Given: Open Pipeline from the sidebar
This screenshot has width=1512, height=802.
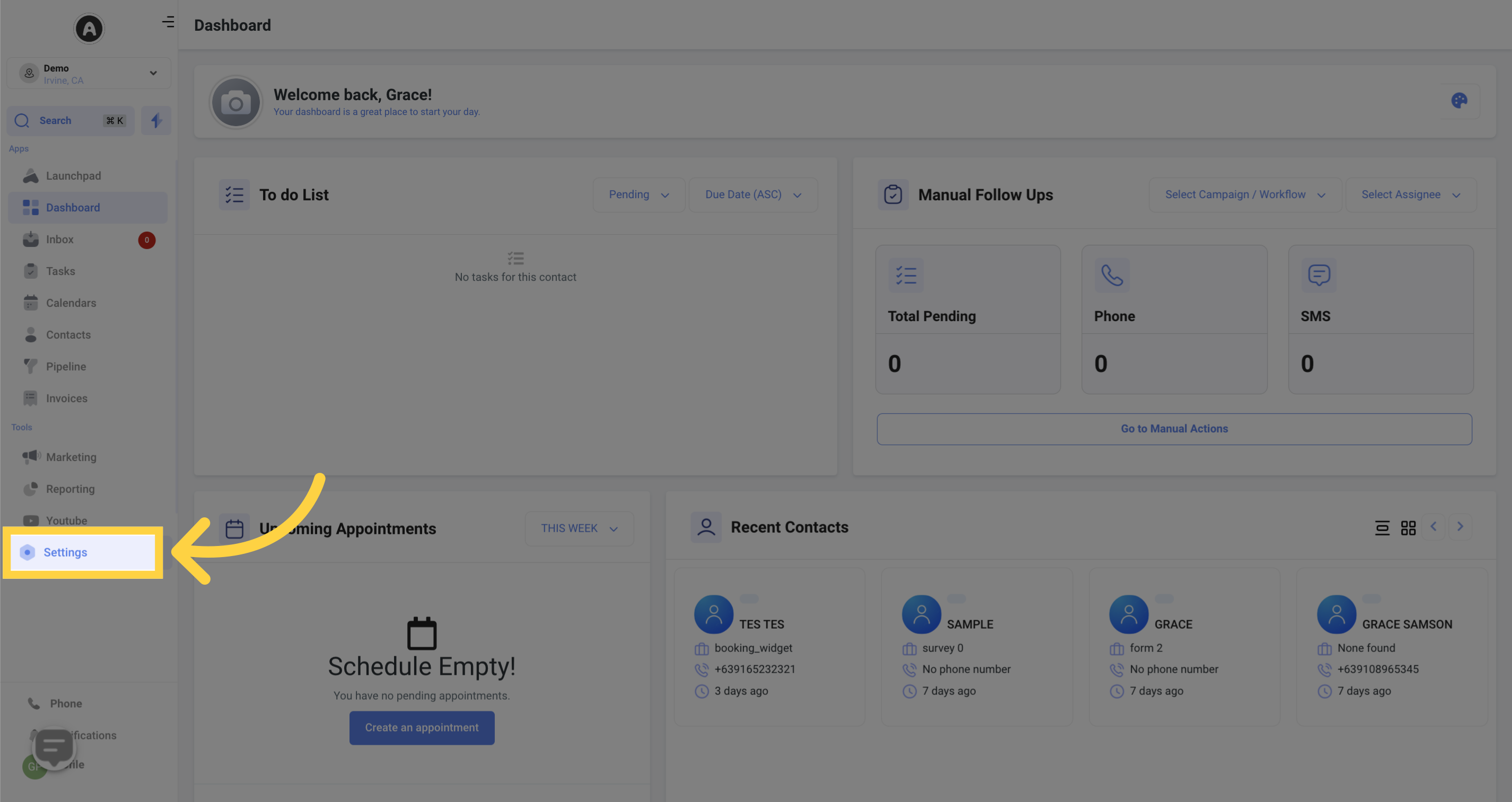Looking at the screenshot, I should pyautogui.click(x=88, y=366).
